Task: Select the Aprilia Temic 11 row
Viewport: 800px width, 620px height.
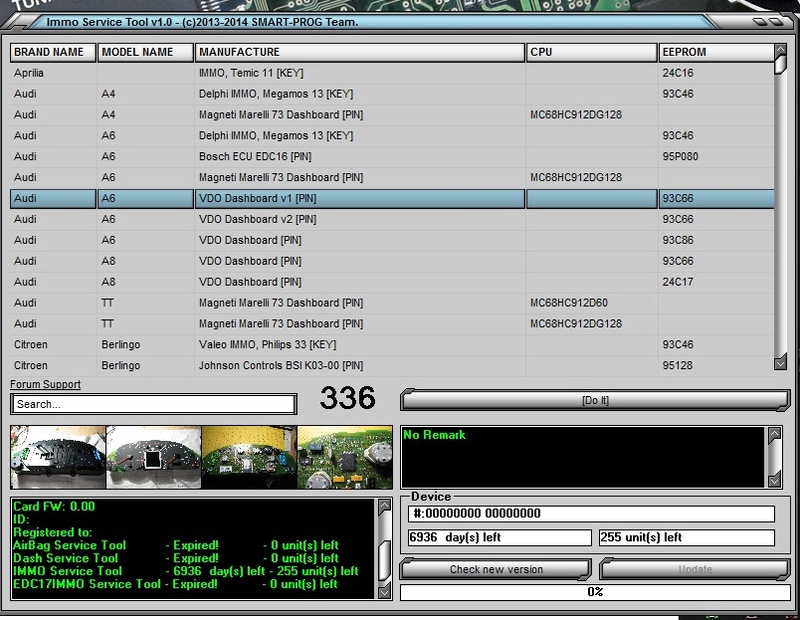Action: tap(392, 73)
